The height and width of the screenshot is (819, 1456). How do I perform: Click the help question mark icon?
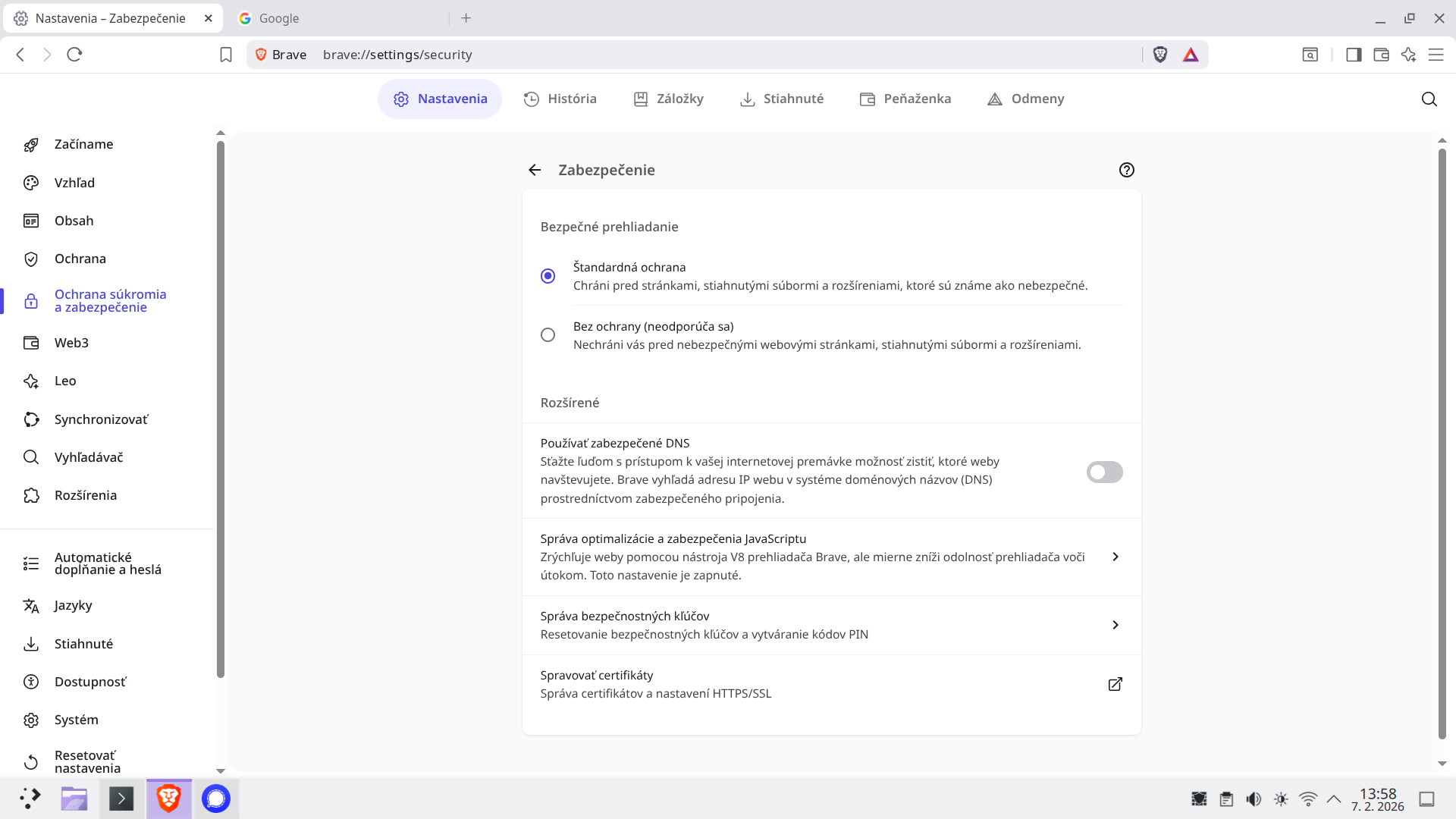[1126, 170]
